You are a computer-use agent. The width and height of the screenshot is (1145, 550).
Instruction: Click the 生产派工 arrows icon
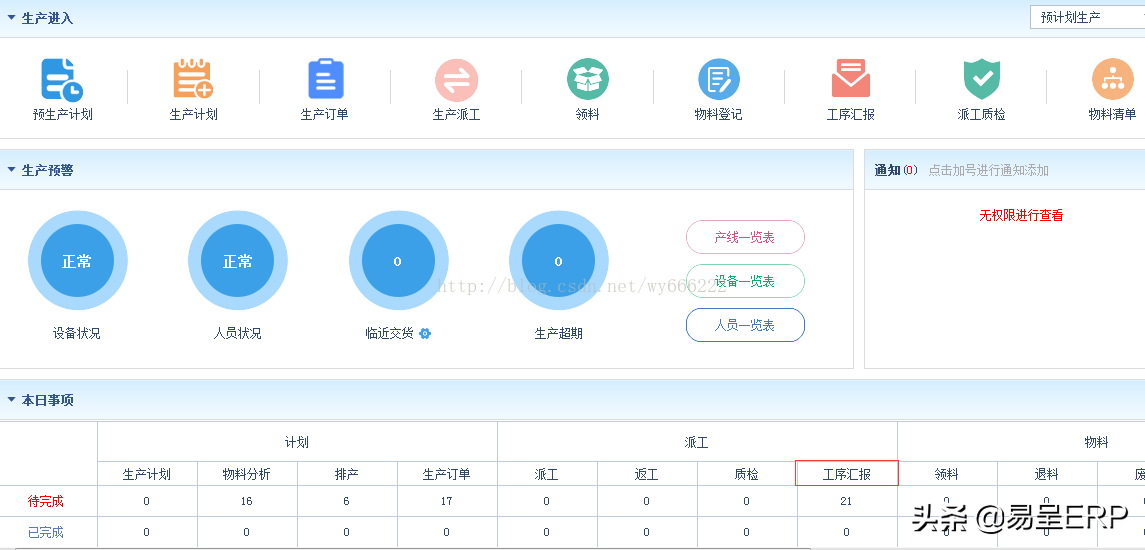point(456,79)
